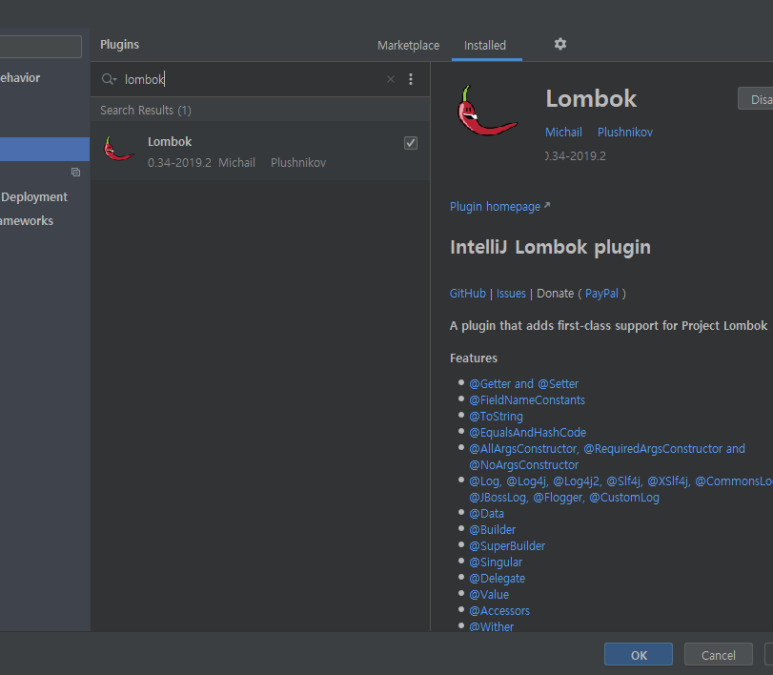Open the plugins settings gear menu
Screen dimensions: 773x675
560,44
